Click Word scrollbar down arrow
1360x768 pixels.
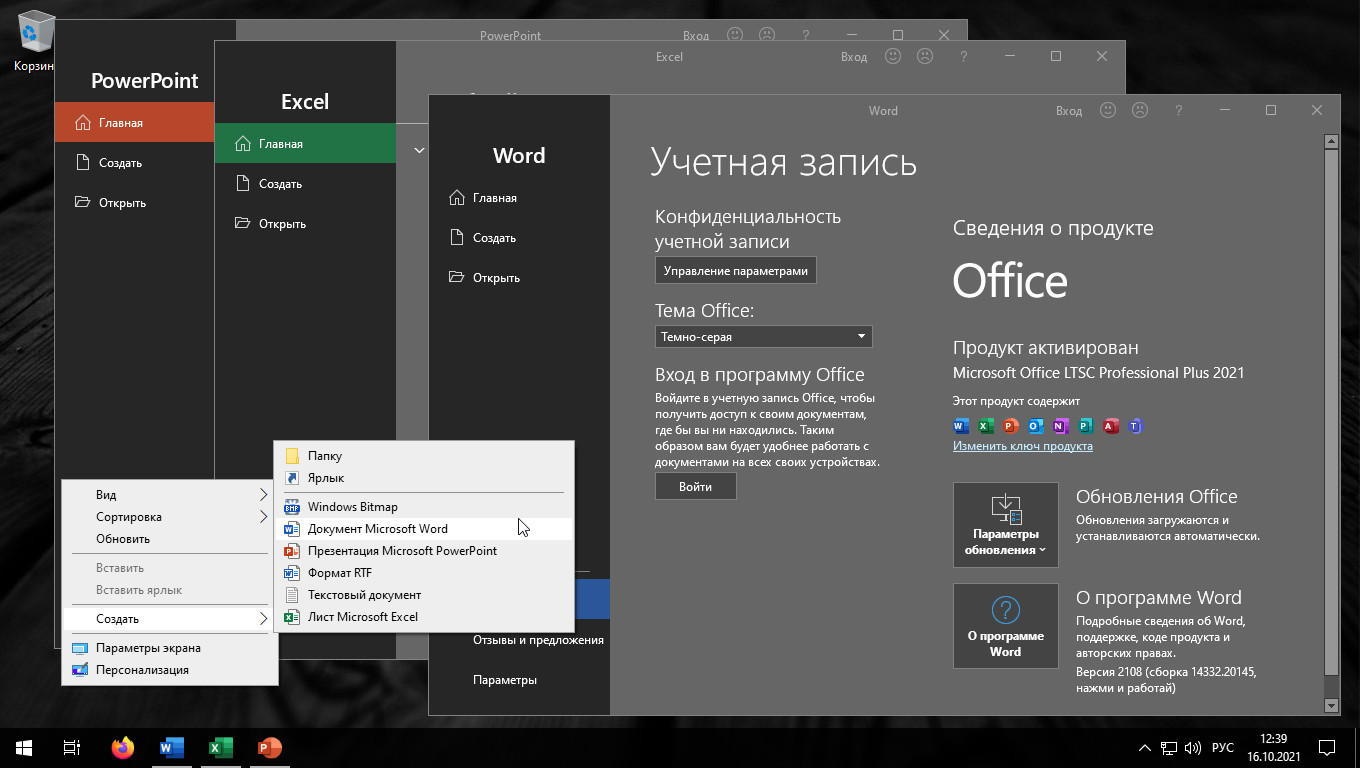(1331, 706)
